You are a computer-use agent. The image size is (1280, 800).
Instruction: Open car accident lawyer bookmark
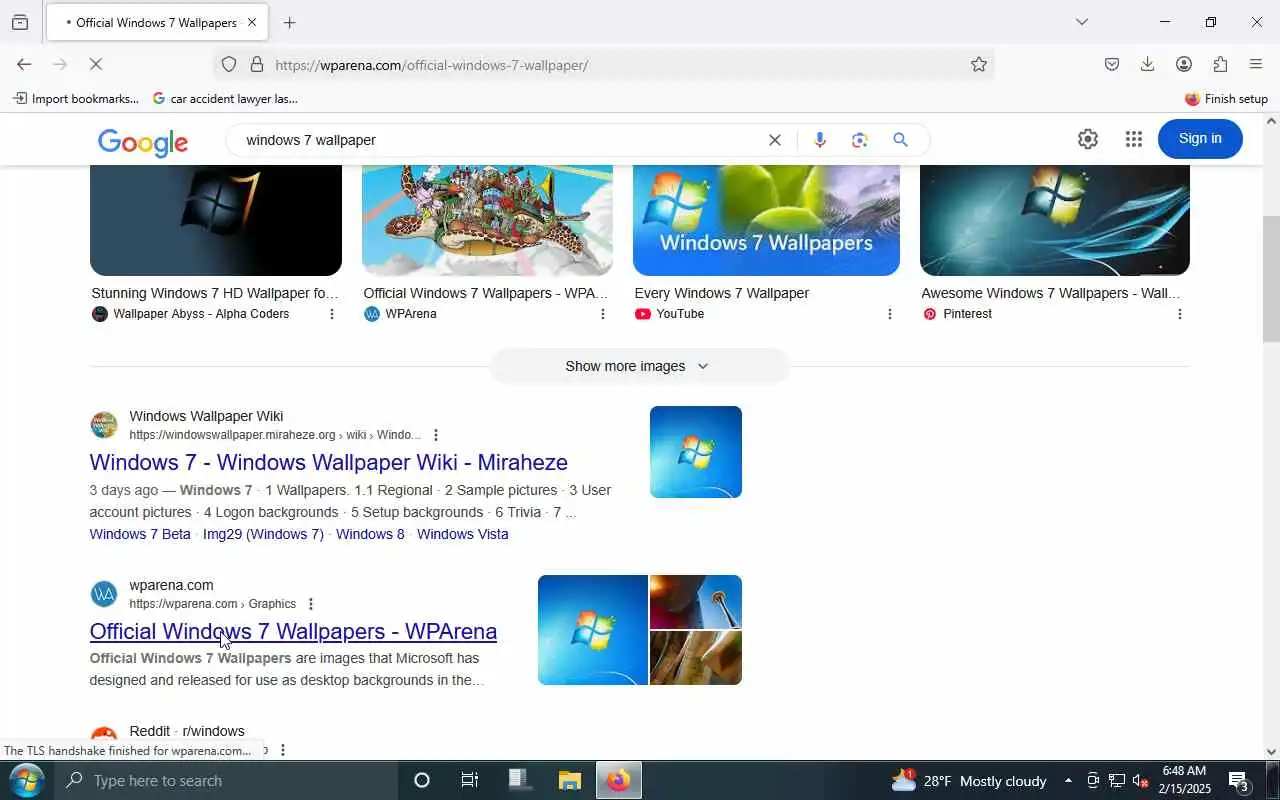[x=226, y=99]
